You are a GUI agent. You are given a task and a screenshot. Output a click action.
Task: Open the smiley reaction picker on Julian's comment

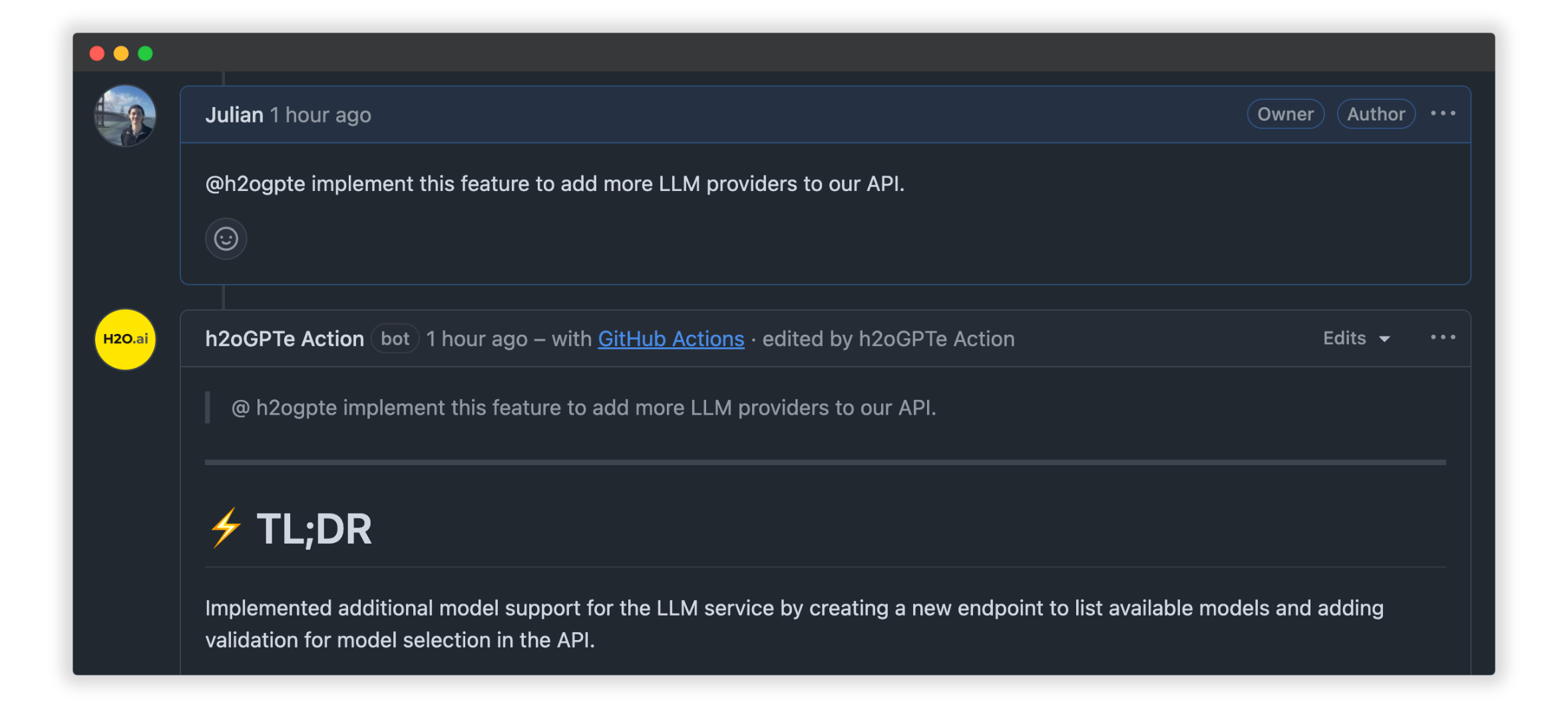[x=226, y=238]
